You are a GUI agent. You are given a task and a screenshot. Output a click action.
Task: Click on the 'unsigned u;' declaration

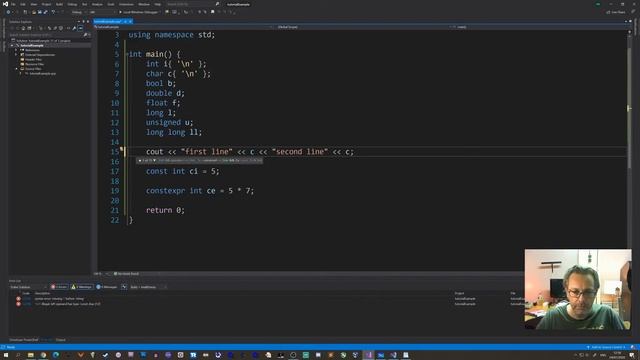pos(169,122)
